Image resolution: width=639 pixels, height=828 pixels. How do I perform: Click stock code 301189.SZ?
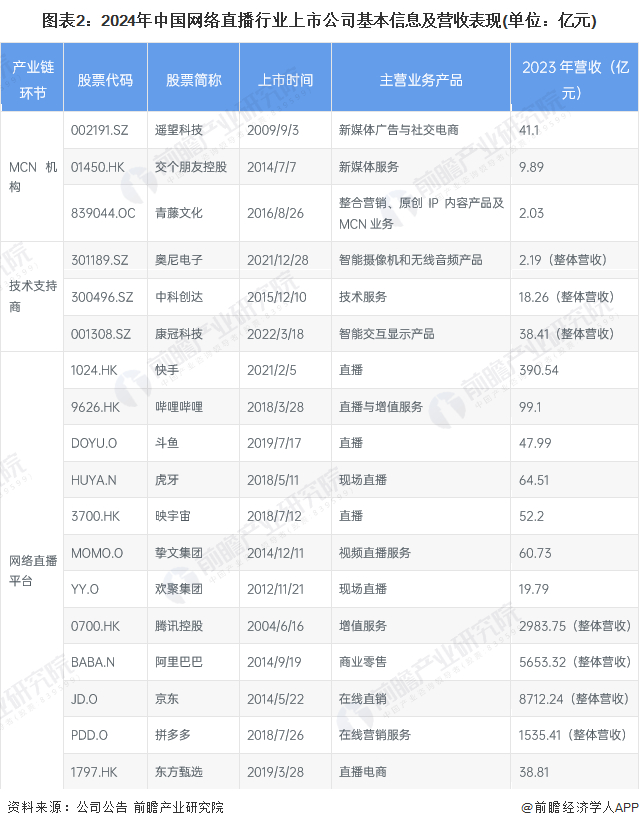coord(100,260)
